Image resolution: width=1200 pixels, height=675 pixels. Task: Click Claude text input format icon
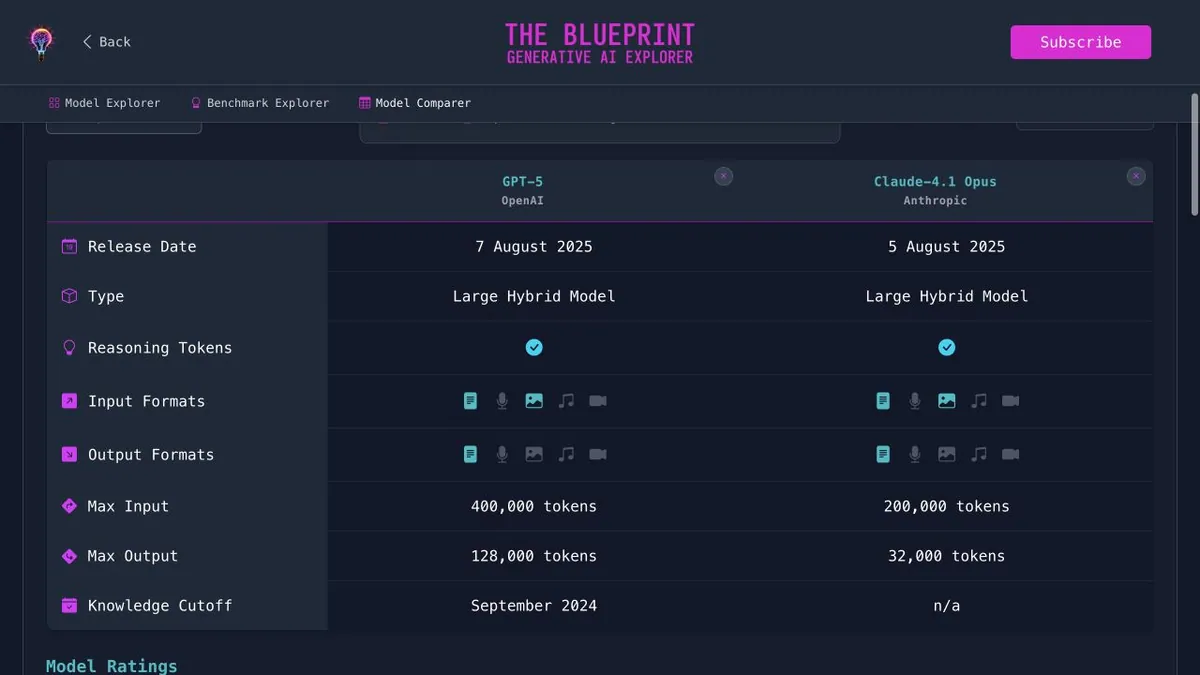pos(883,401)
